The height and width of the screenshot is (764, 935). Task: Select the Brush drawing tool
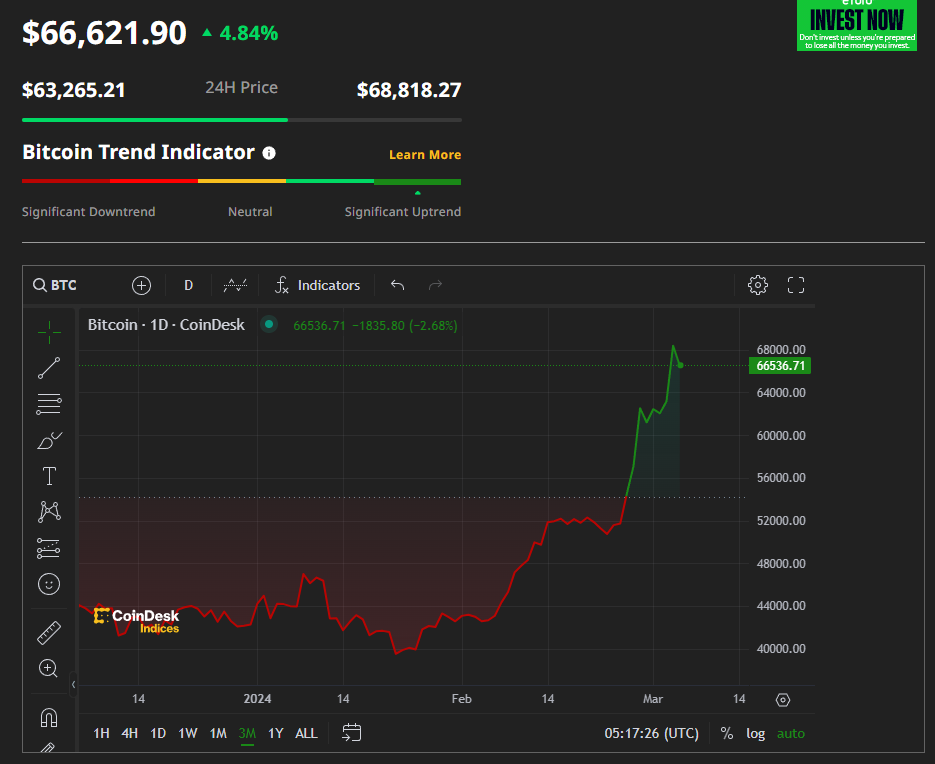(49, 440)
